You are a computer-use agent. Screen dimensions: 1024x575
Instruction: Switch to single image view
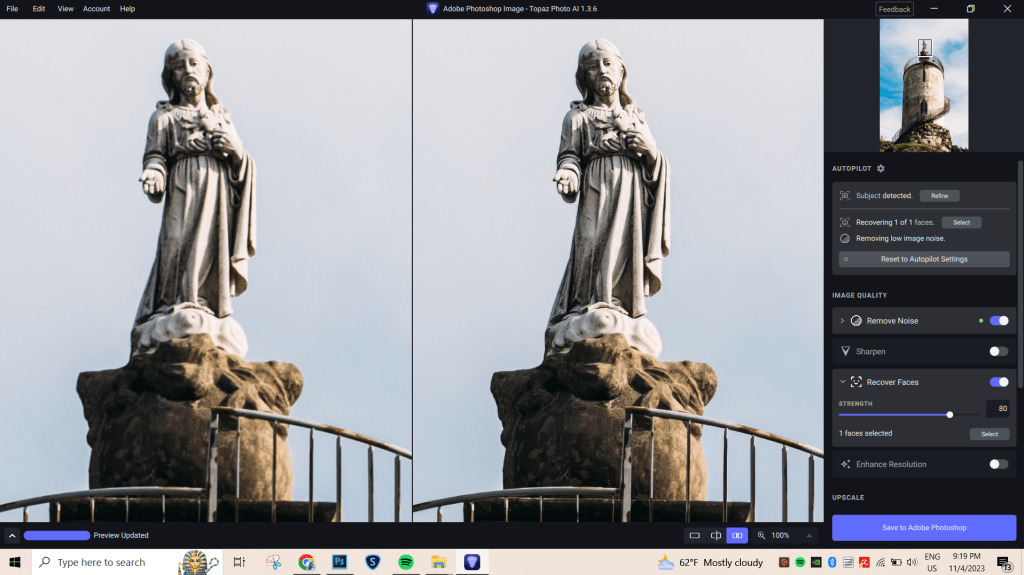click(x=695, y=536)
